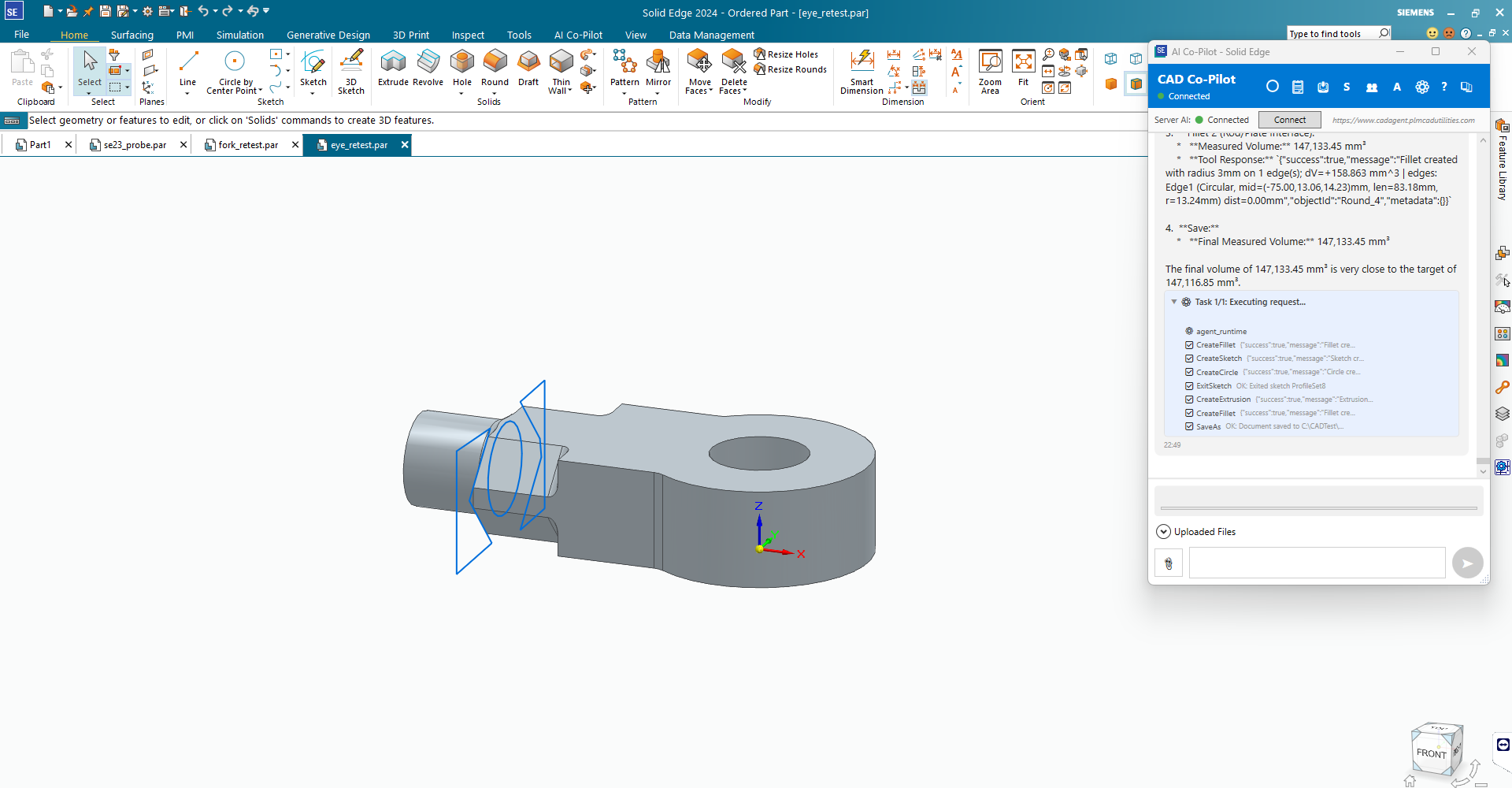Activate the Draft tool

(x=528, y=68)
